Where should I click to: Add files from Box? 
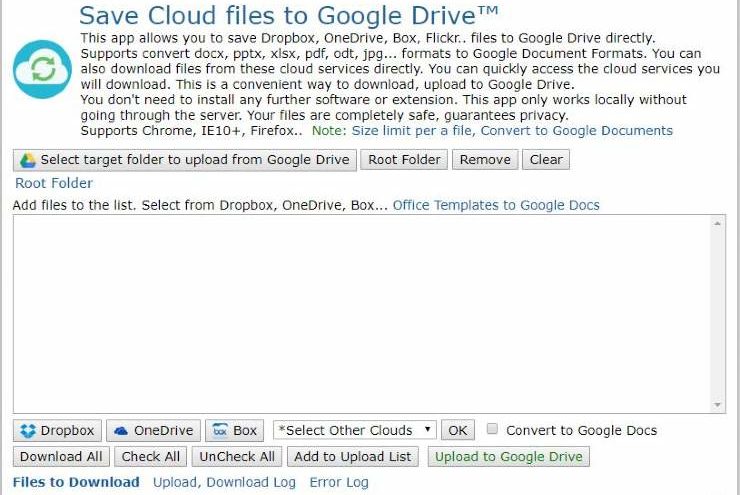235,431
